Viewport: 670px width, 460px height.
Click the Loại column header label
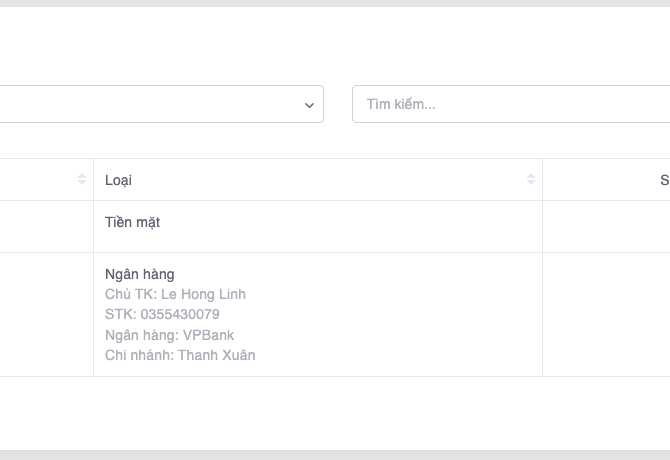coord(118,180)
